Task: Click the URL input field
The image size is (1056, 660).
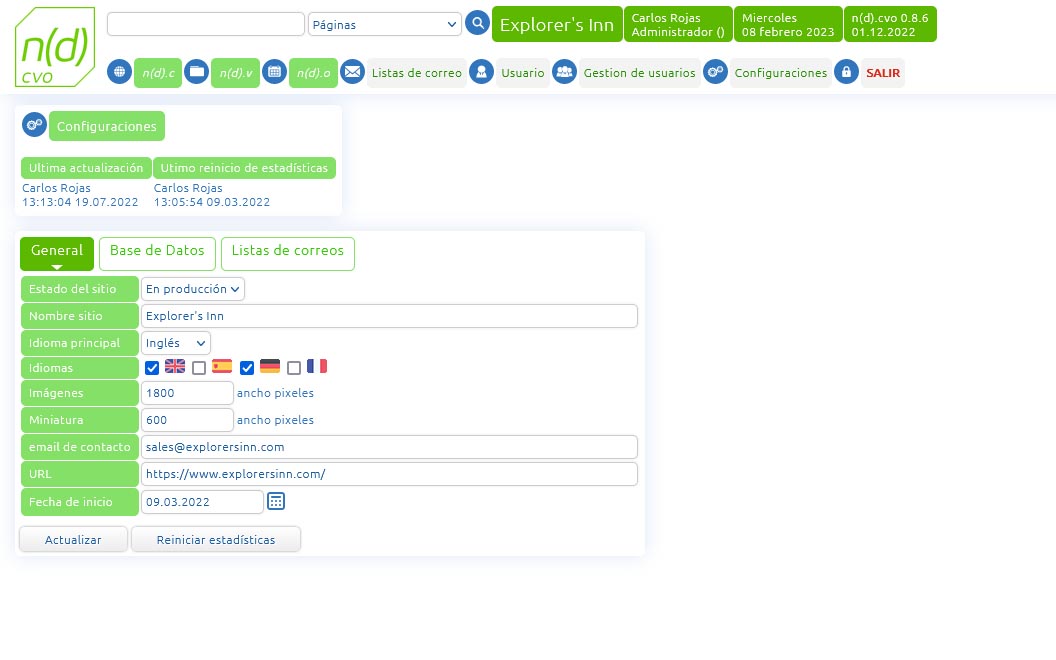Action: click(389, 473)
